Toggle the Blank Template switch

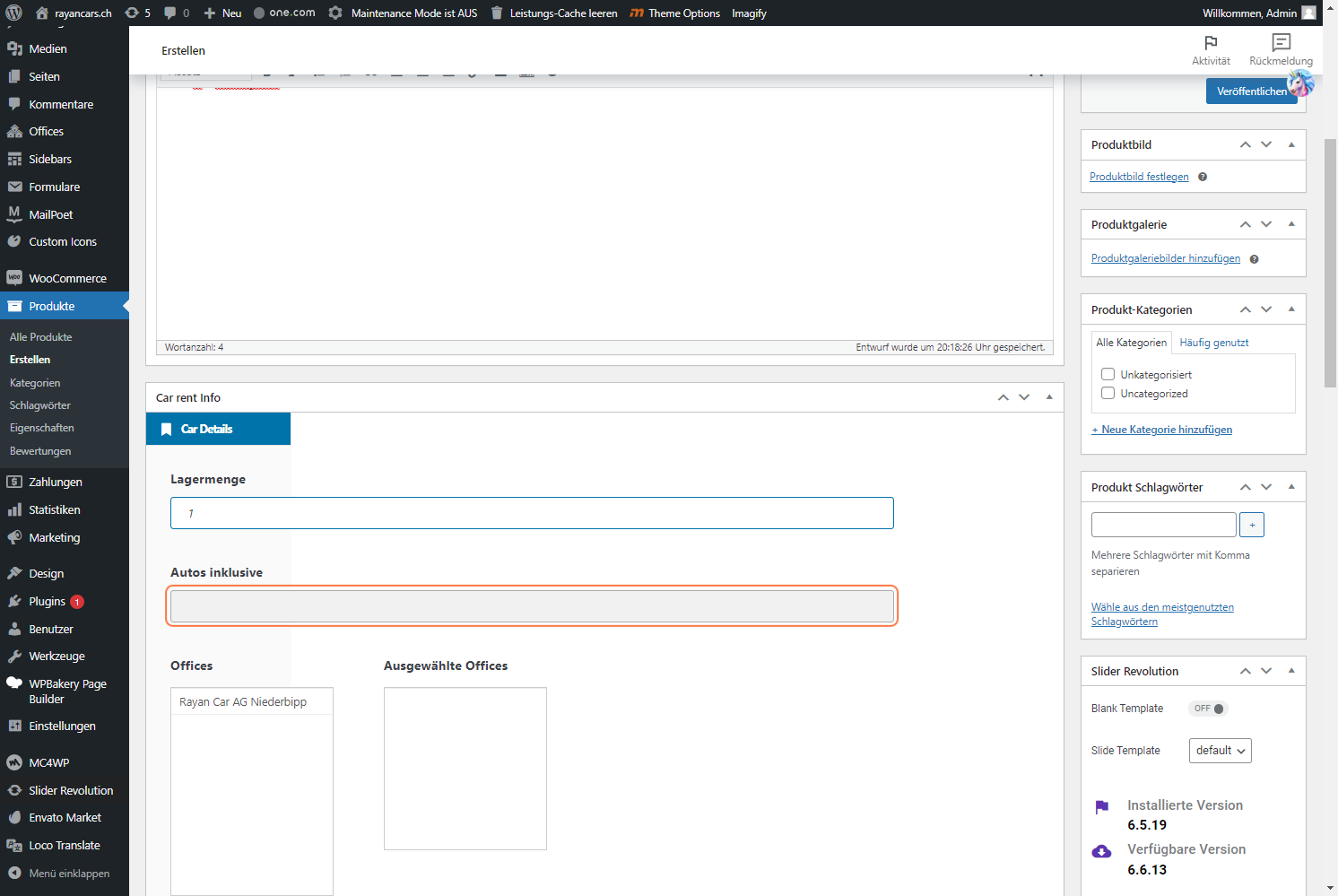(1208, 709)
